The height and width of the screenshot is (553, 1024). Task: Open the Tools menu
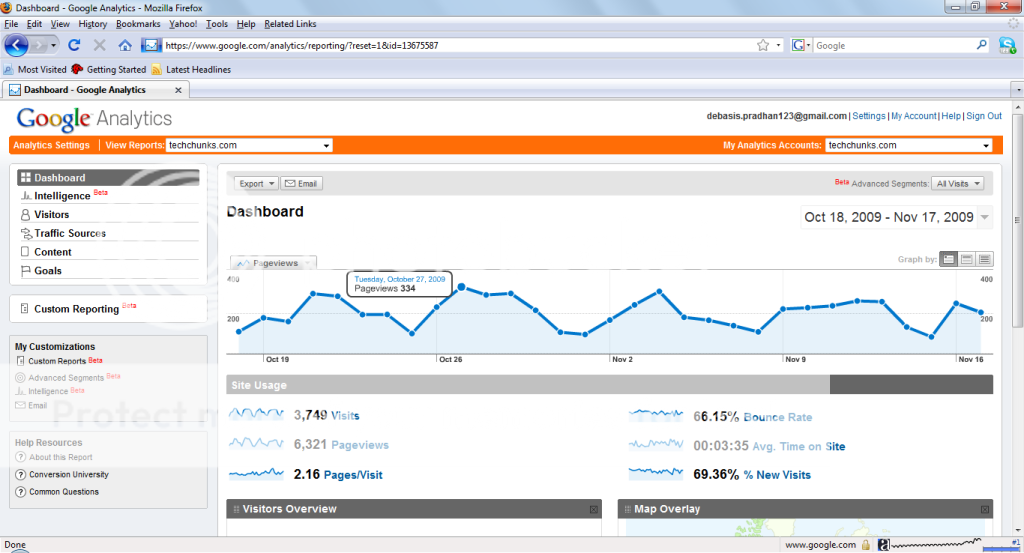pyautogui.click(x=217, y=24)
